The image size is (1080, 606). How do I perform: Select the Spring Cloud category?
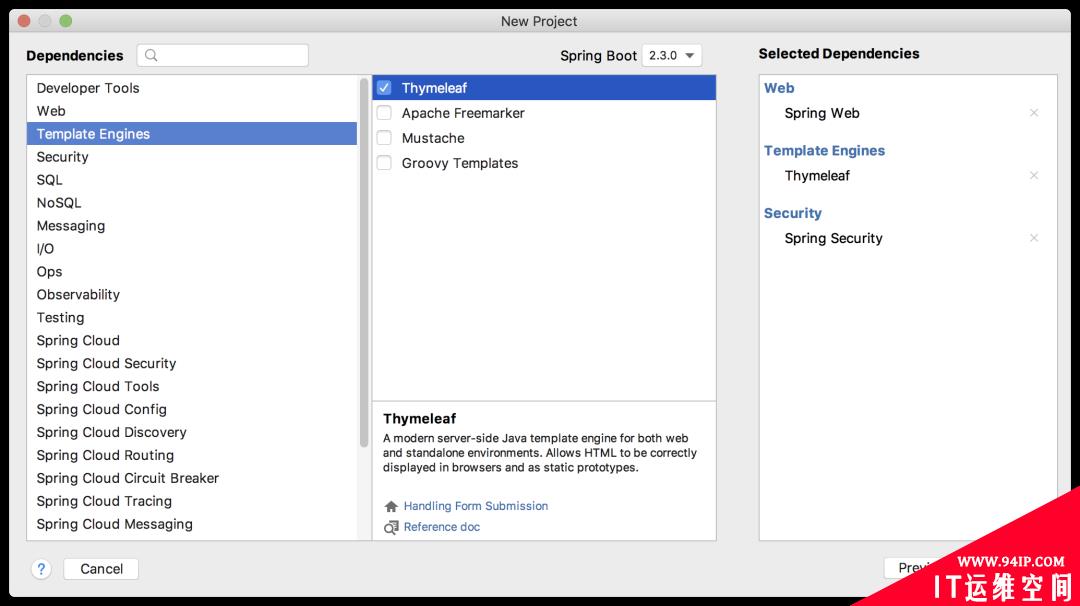pyautogui.click(x=192, y=340)
